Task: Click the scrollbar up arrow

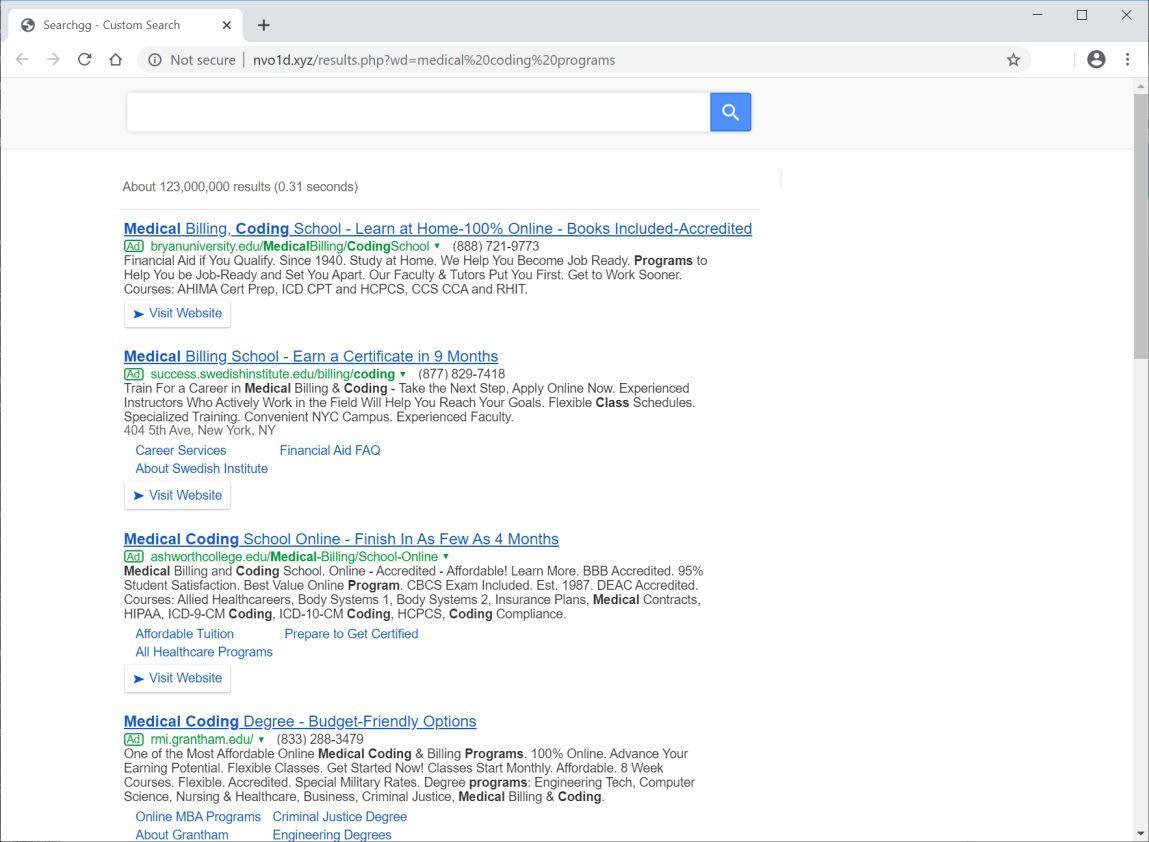Action: pyautogui.click(x=1140, y=86)
